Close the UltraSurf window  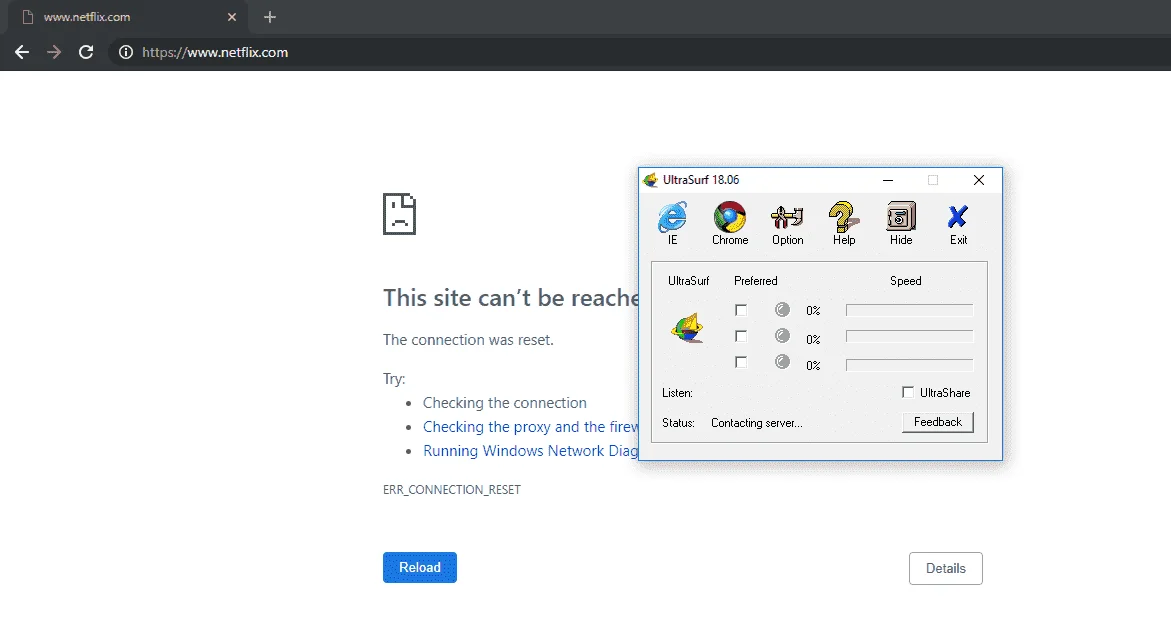978,180
